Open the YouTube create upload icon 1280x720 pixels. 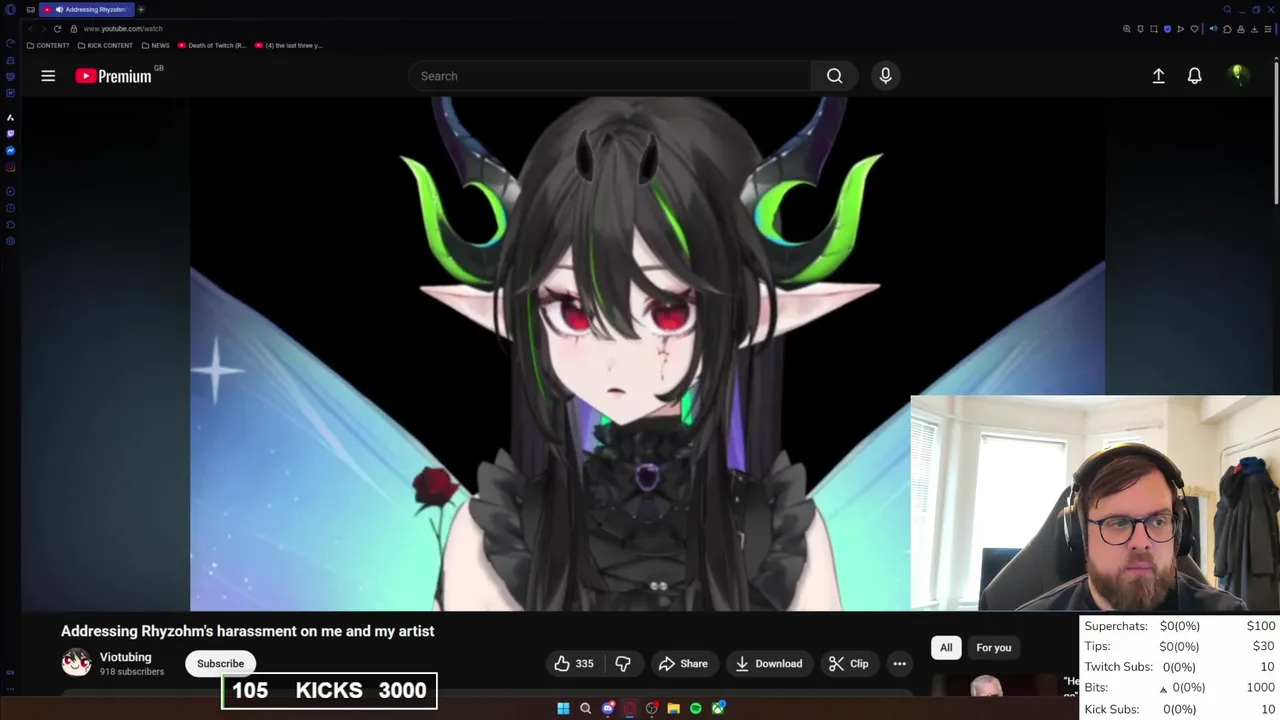coord(1158,76)
